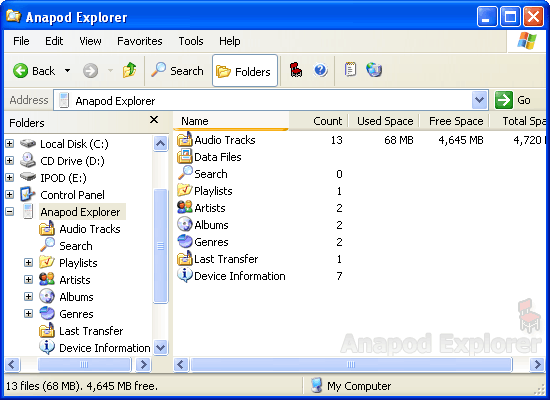Click 'My Computer' in status bar
The image size is (550, 400).
[x=359, y=386]
